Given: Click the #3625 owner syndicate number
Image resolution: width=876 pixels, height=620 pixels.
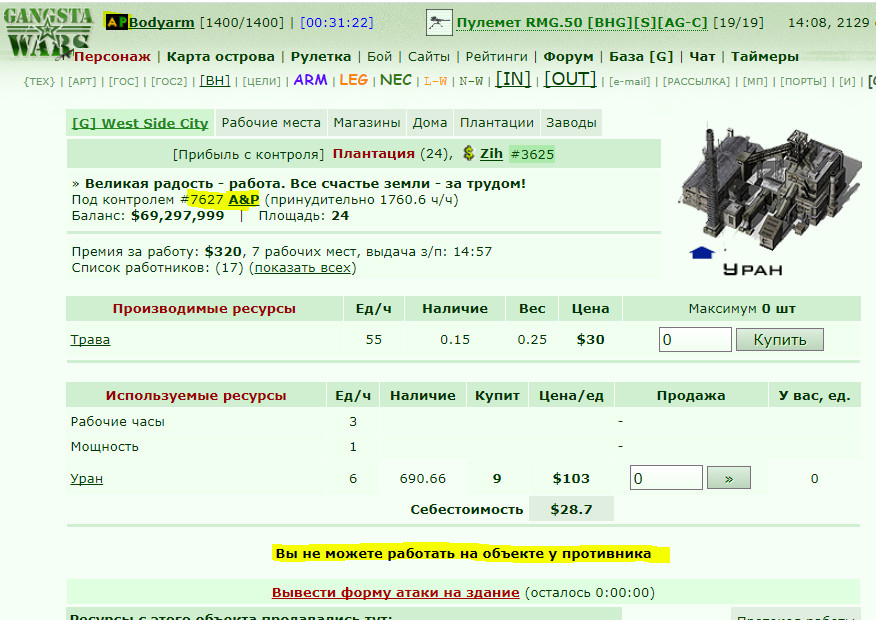Looking at the screenshot, I should (x=532, y=154).
